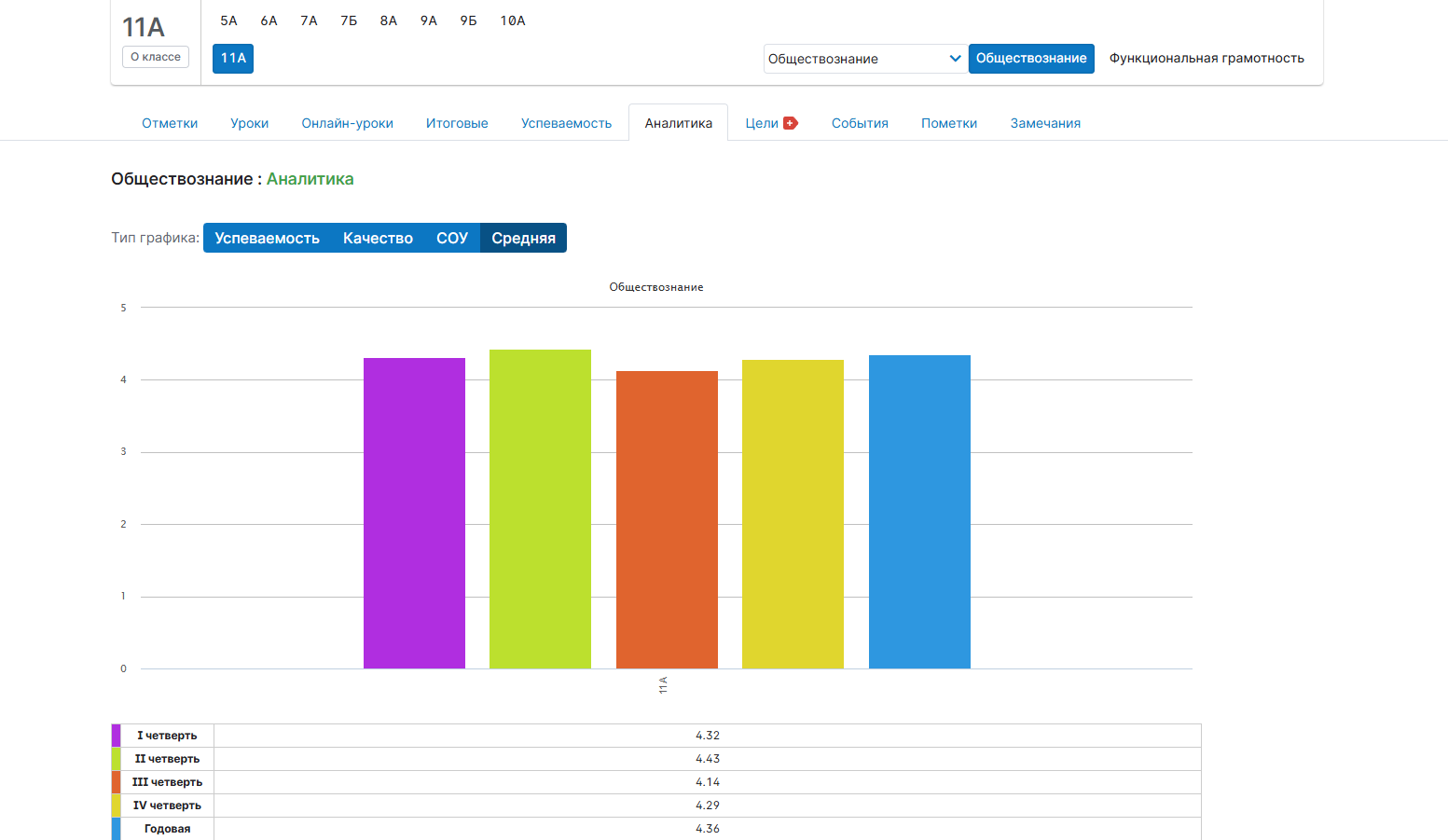Select the Средняя chart type
Viewport: 1448px width, 840px height.
(523, 238)
